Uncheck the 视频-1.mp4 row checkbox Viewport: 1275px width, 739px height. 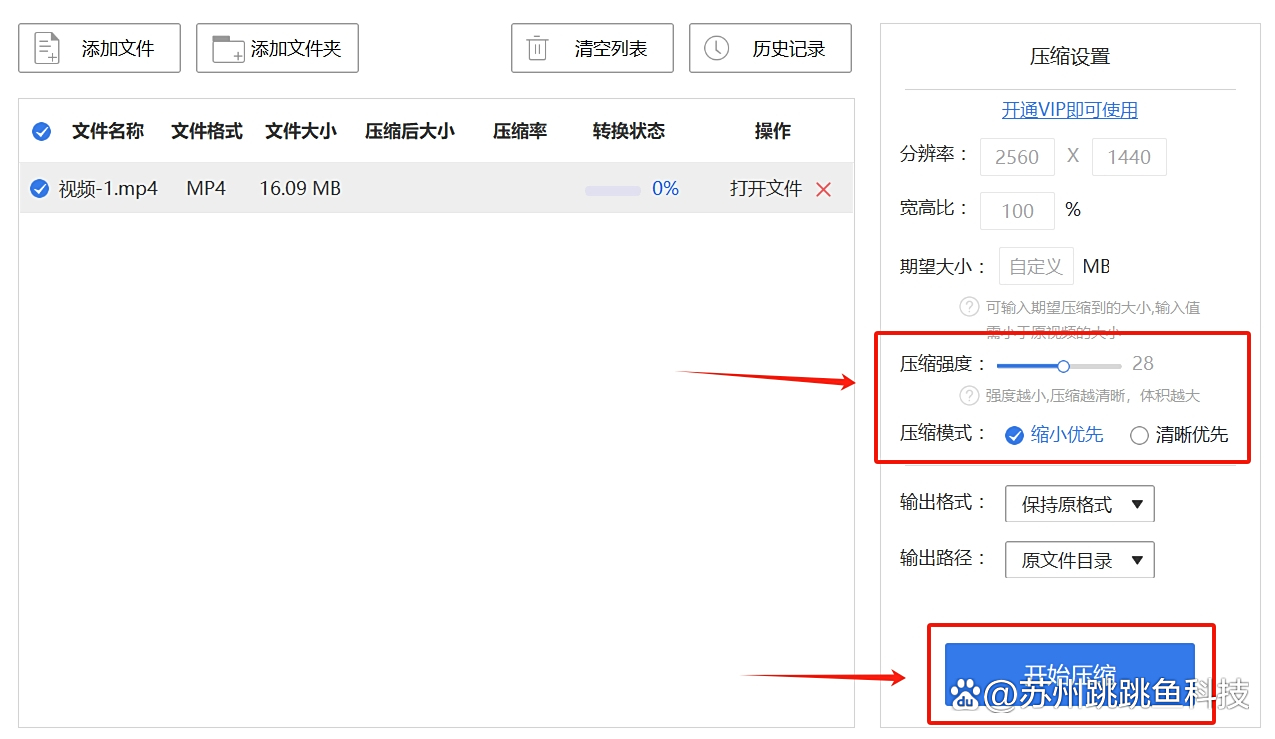[x=39, y=188]
